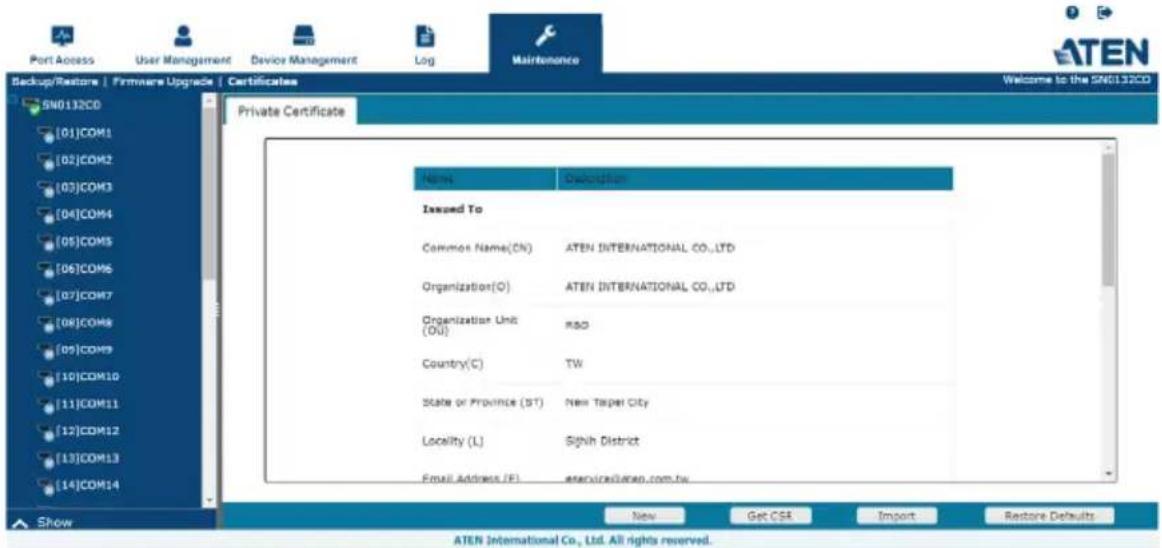The image size is (1162, 548).
Task: Open the User Management section icon
Action: click(182, 36)
